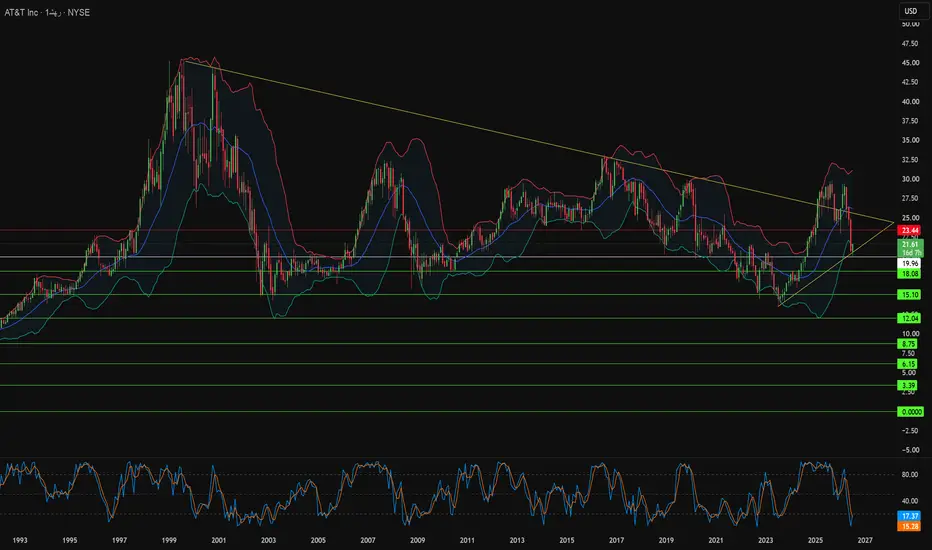The image size is (932, 550).
Task: Click the orange 15.28 stochastic value label
Action: pyautogui.click(x=910, y=526)
